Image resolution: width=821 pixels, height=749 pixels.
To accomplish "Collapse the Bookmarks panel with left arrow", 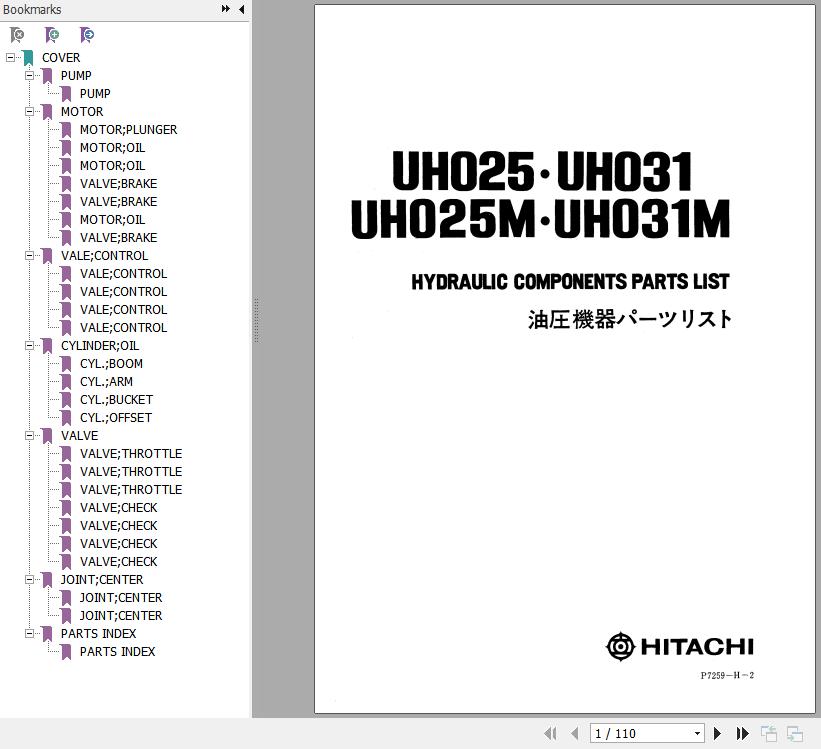I will (x=241, y=9).
